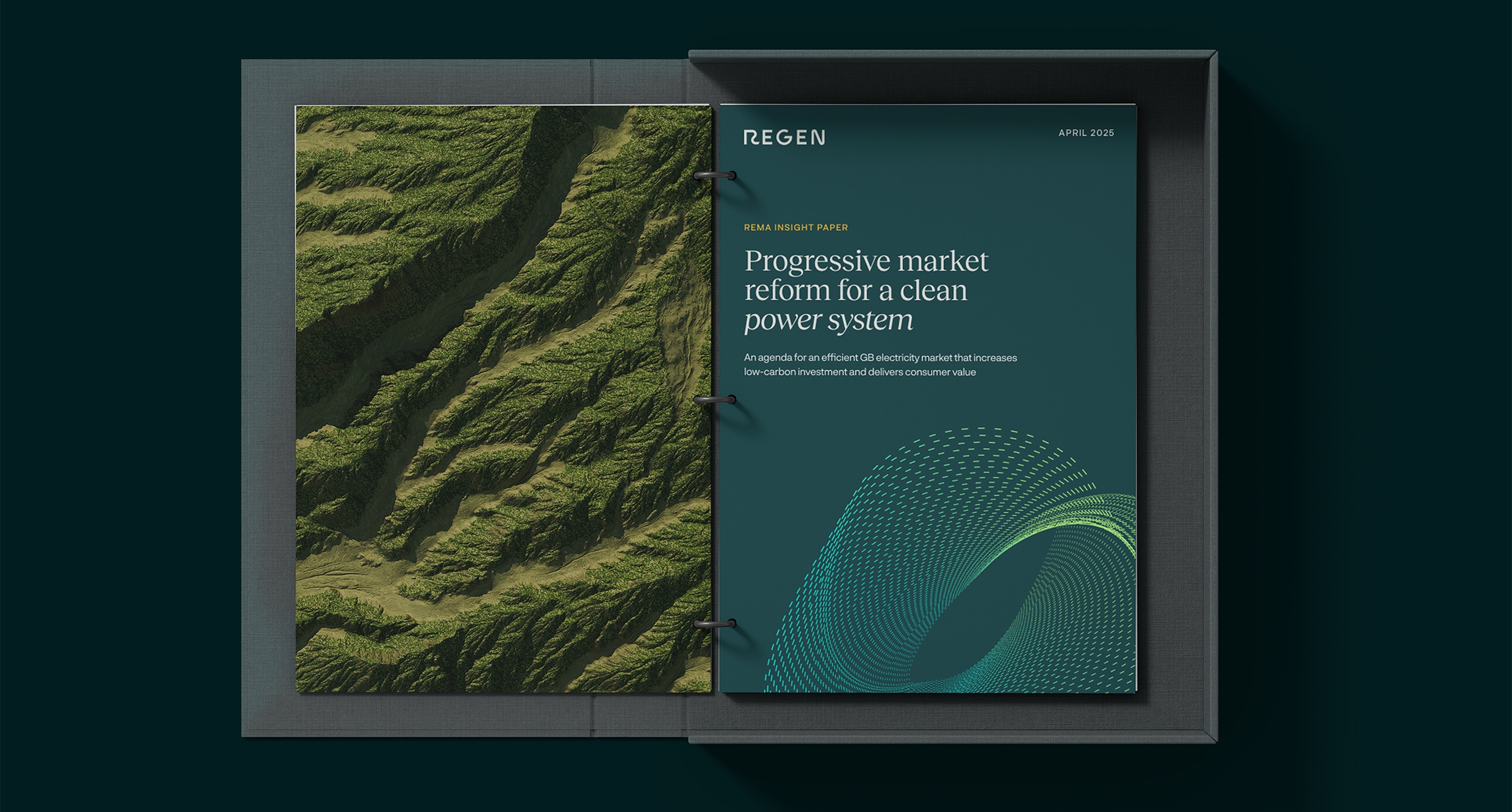Click the italic "power system" title line
The image size is (1512, 812).
828,321
